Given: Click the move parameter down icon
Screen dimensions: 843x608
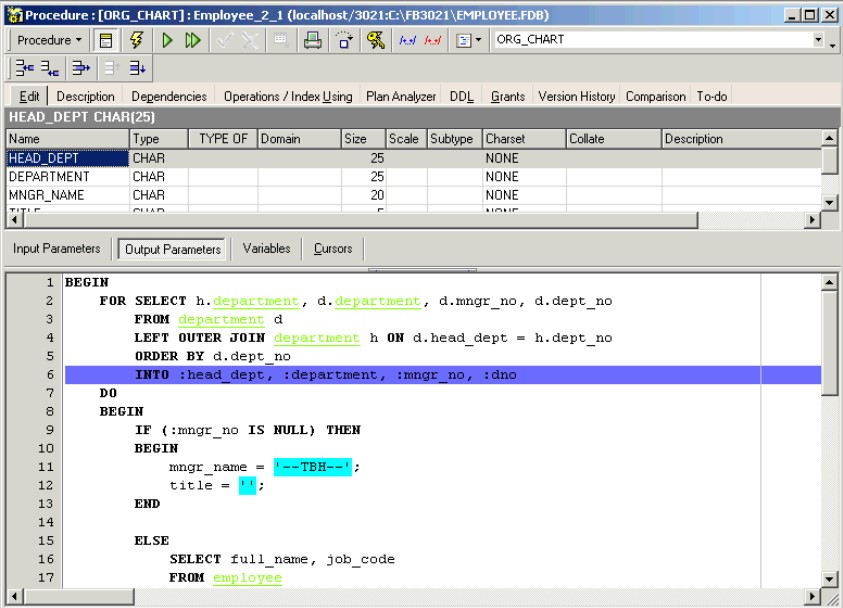Looking at the screenshot, I should 137,68.
